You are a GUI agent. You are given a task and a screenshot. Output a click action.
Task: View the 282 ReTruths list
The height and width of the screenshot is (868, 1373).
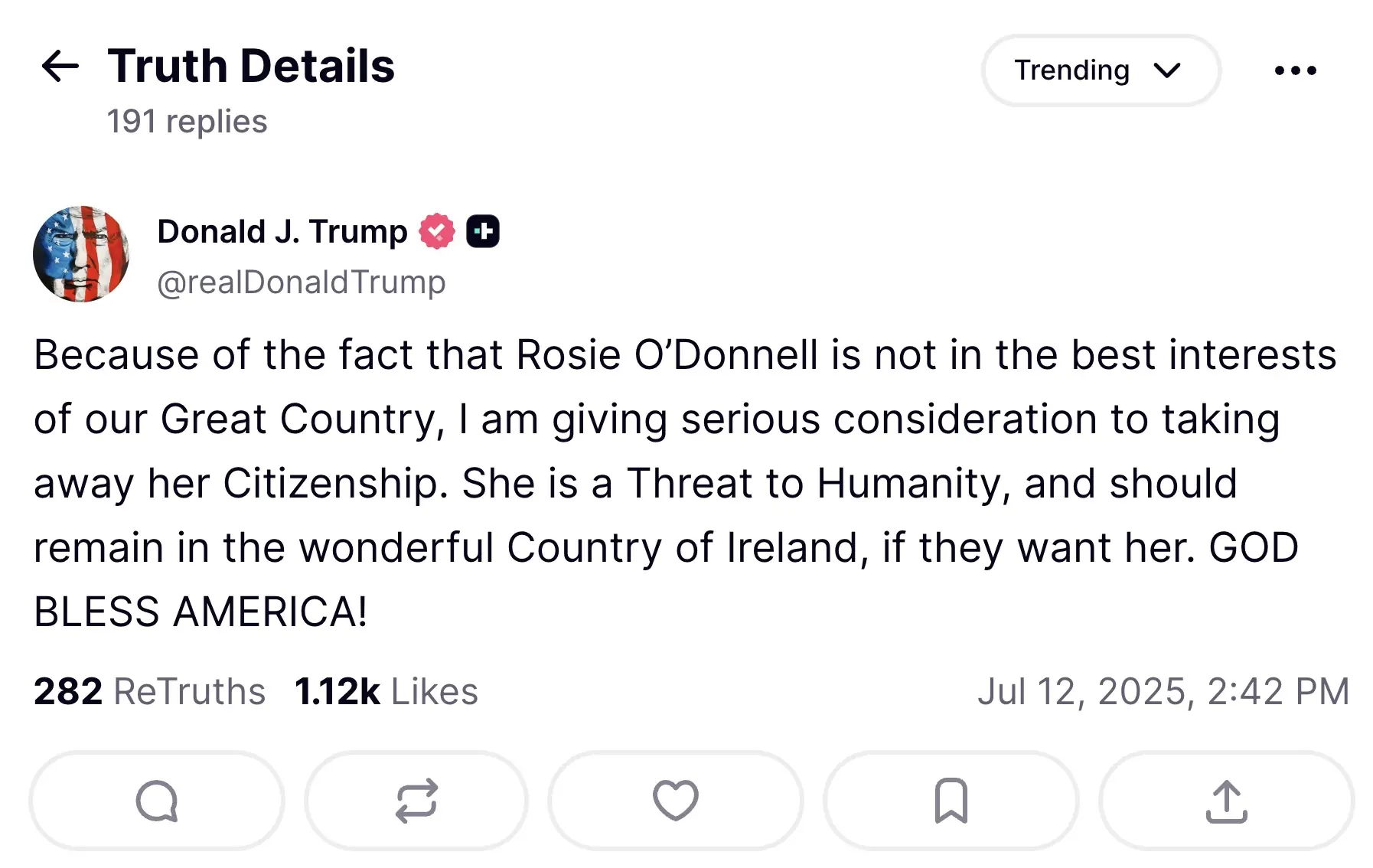point(149,691)
